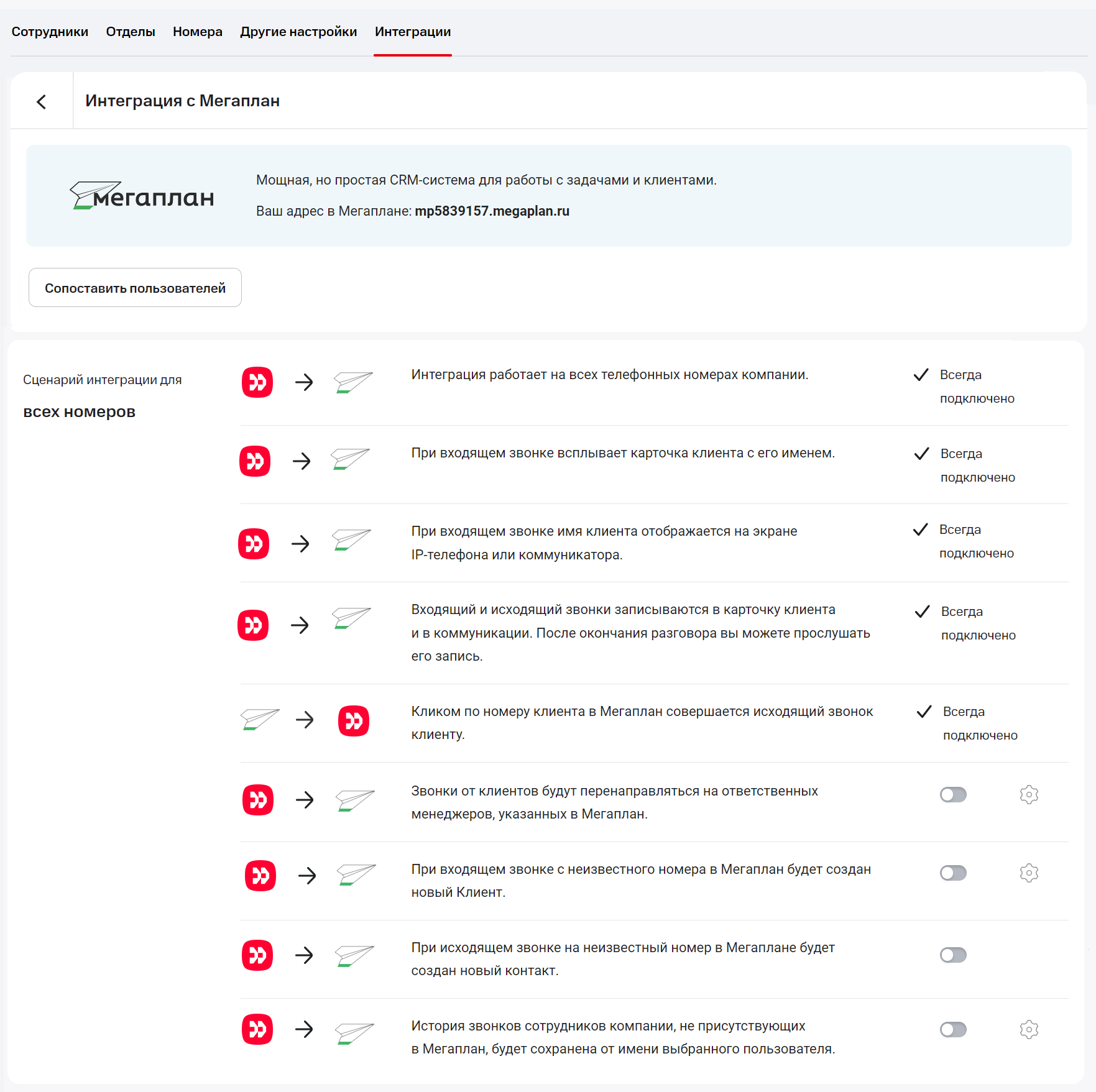Screen dimensions: 1096x1092
Task: Open settings gear for call forwarding to managers
Action: (1029, 794)
